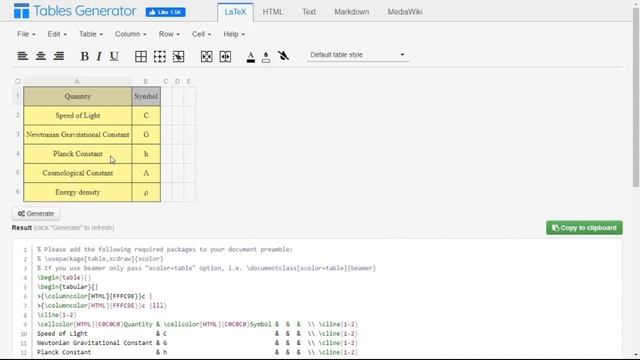640x360 pixels.
Task: Click the page vertical scrollbar
Action: coord(636,98)
